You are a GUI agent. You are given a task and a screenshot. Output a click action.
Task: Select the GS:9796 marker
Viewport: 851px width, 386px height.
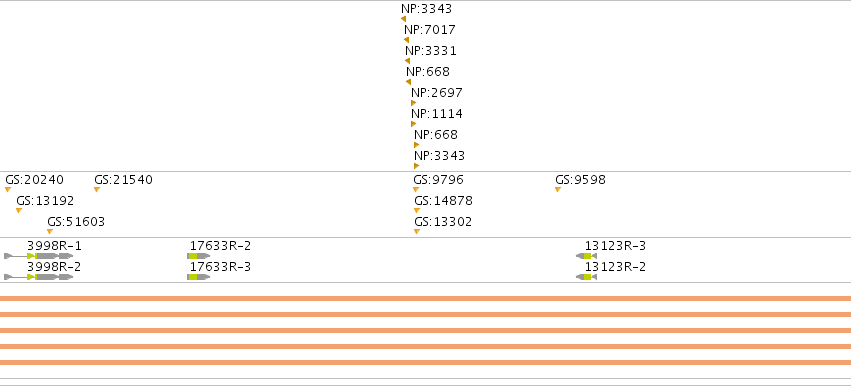[416, 189]
